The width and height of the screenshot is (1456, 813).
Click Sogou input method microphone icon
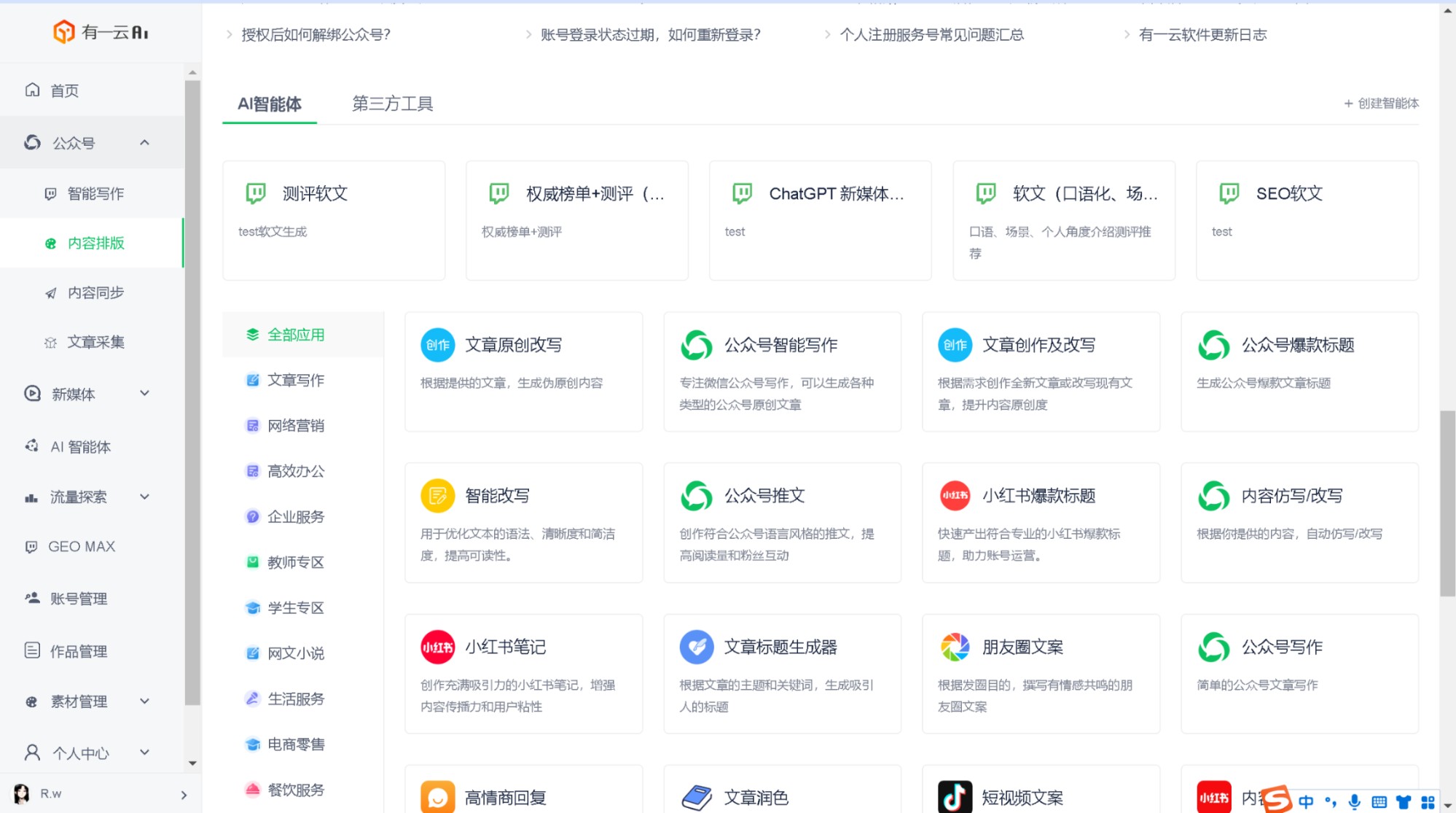1354,801
